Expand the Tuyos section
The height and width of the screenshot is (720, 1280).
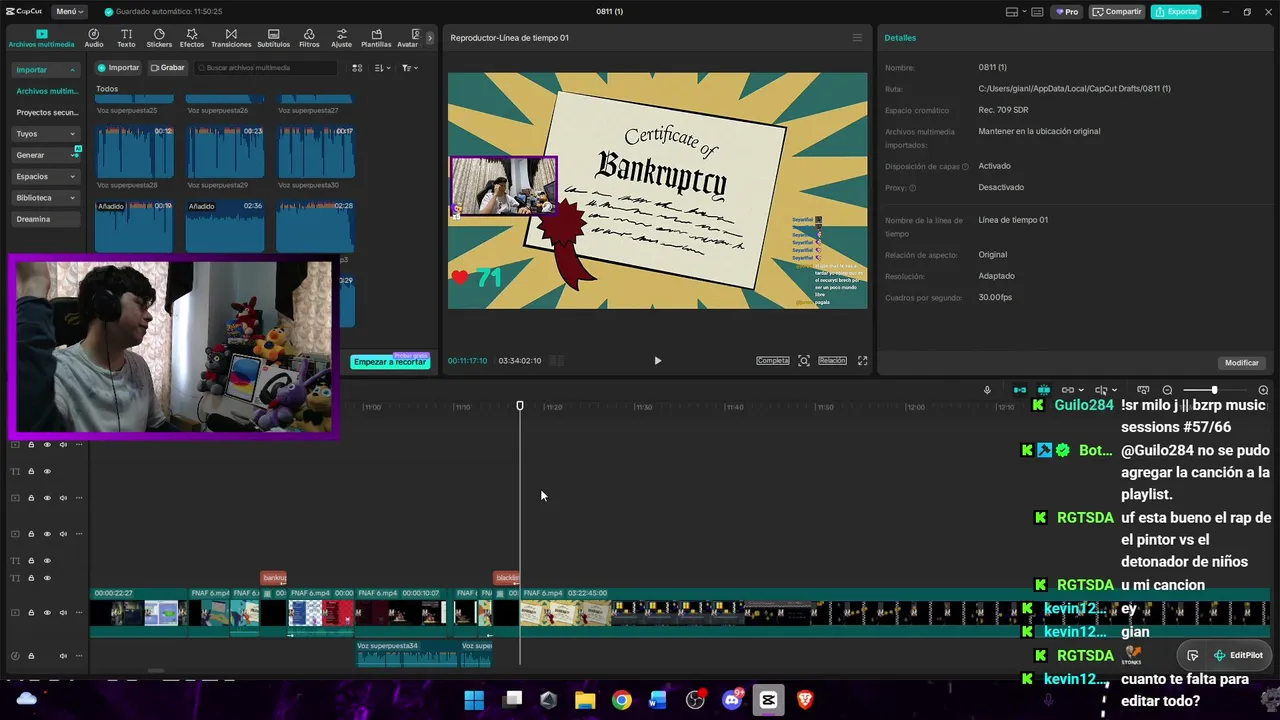pos(46,134)
